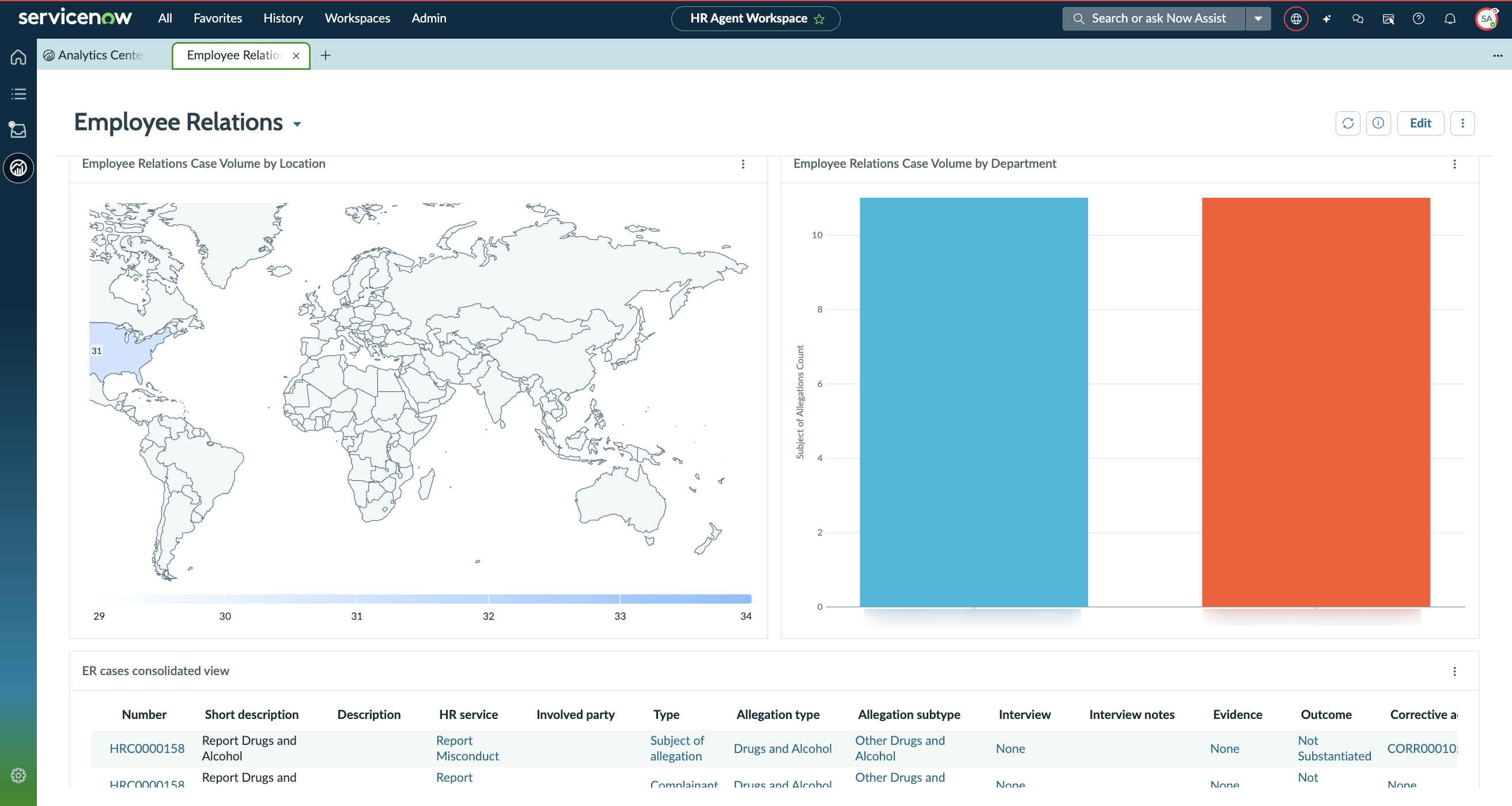Close the Employee Relations tab

[x=296, y=56]
